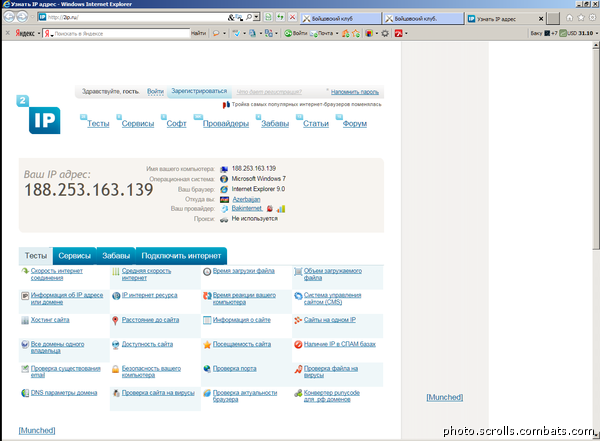Click the multicolor square Yandex toolbar icon
The width and height of the screenshot is (600, 441).
(x=369, y=33)
